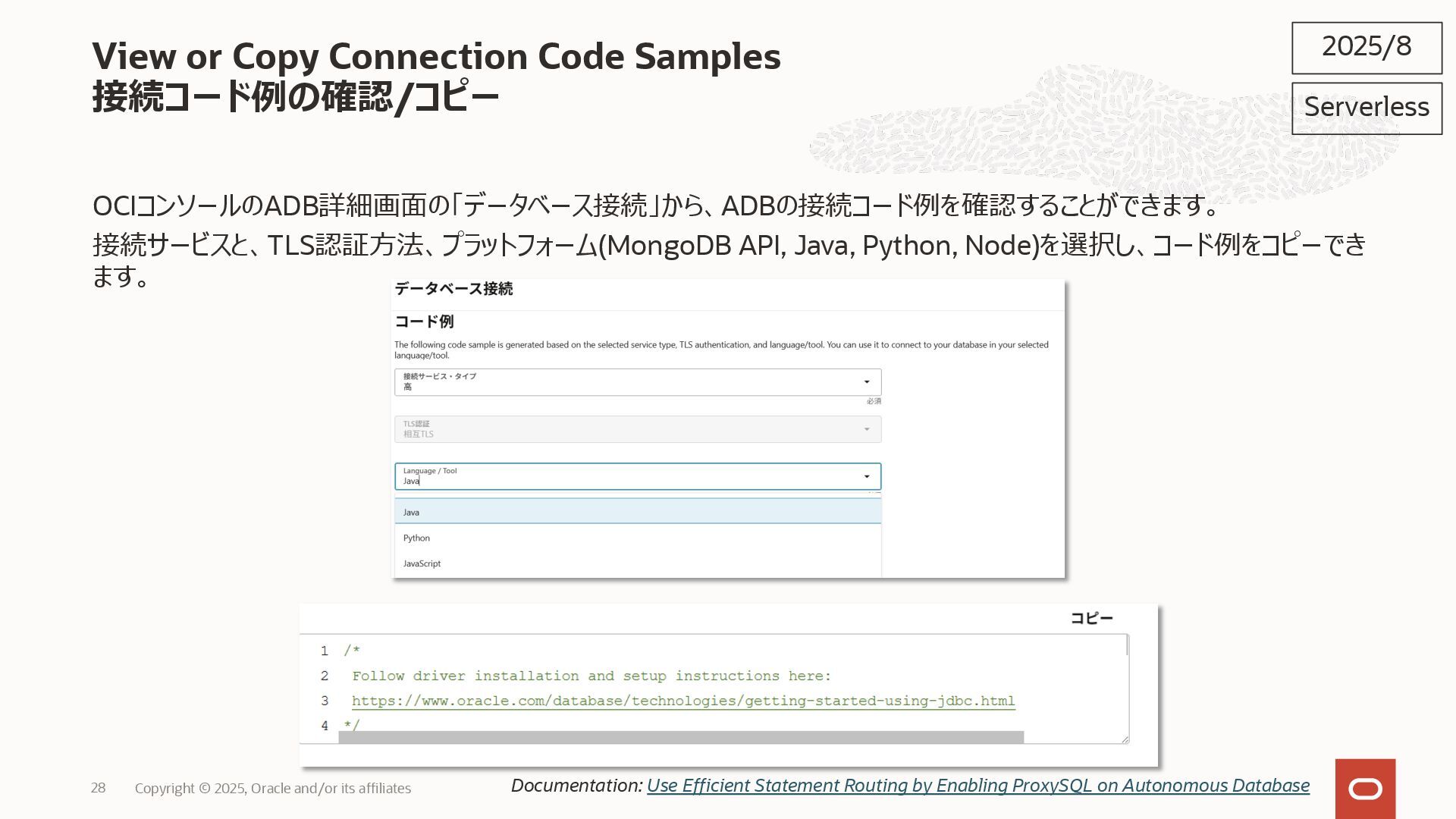Select JavaScript from the language list
Screen dimensions: 1456x819
point(638,563)
